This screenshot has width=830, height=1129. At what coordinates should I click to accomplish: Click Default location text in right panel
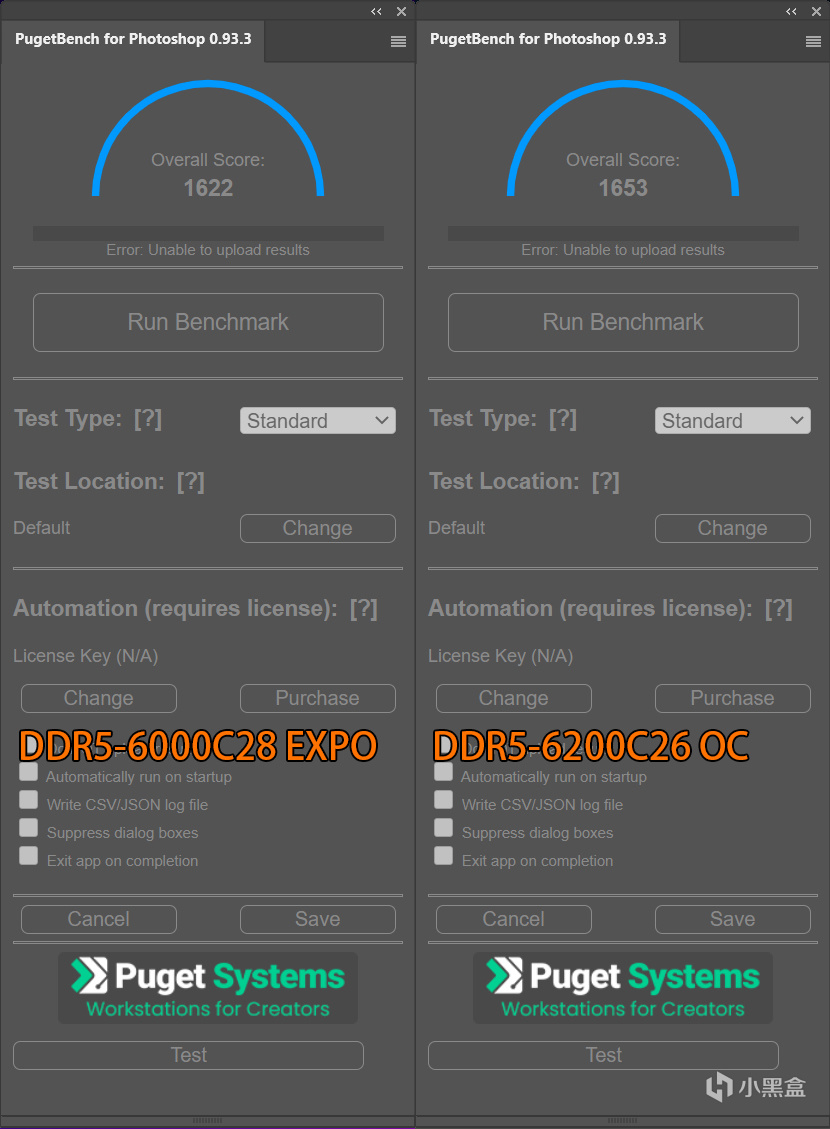tap(456, 528)
